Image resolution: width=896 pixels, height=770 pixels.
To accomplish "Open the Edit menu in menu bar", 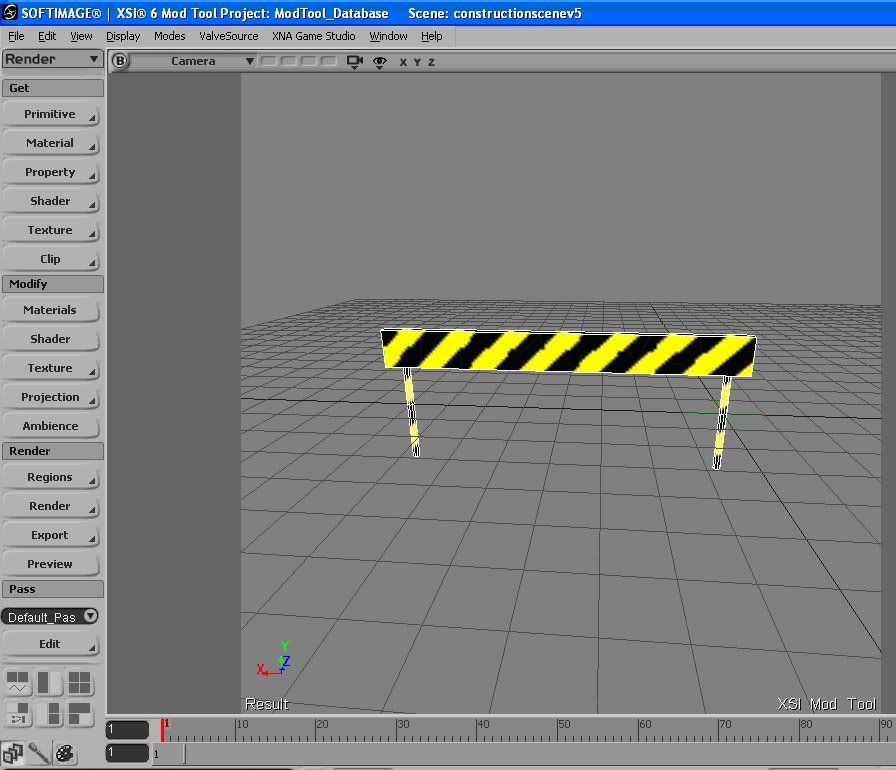I will [47, 36].
